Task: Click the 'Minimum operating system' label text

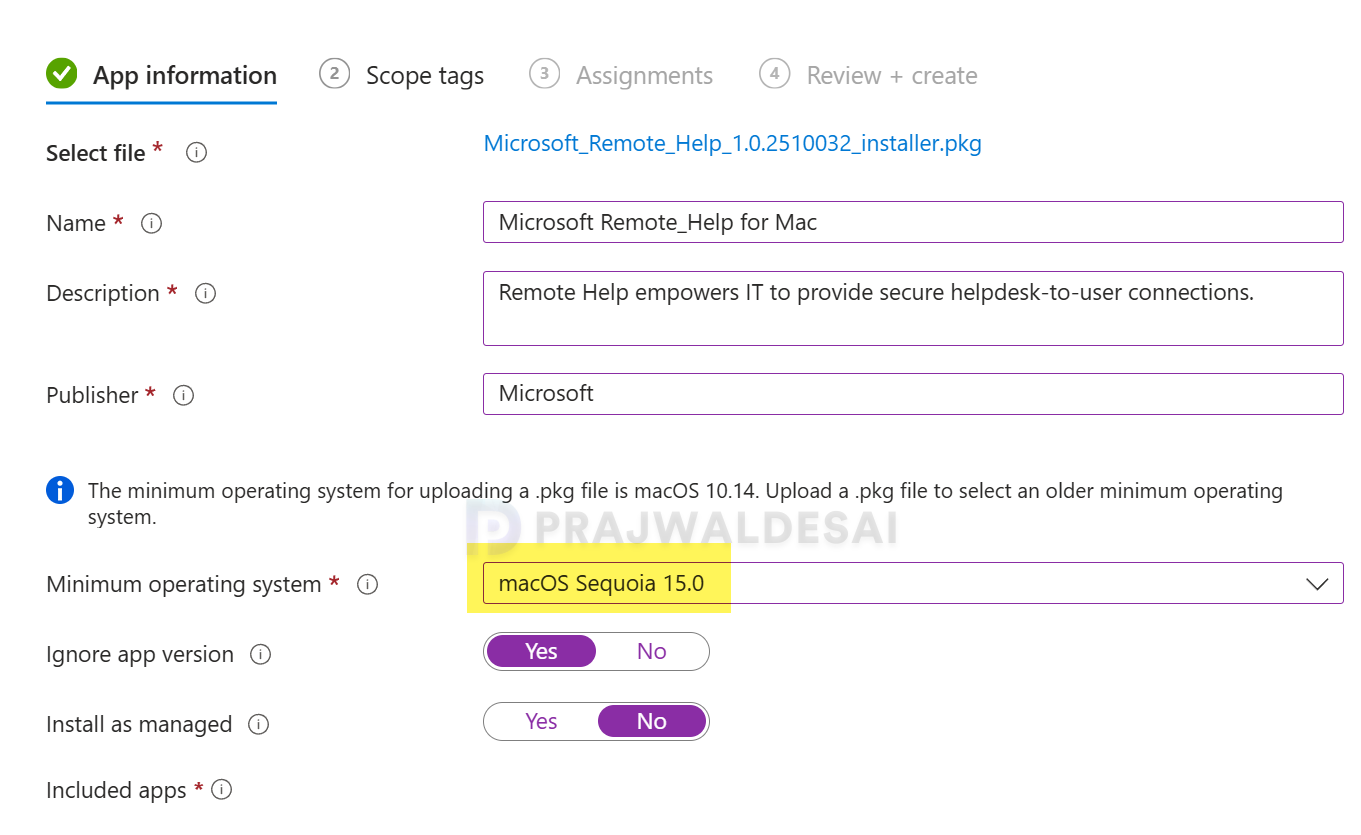Action: click(x=184, y=584)
